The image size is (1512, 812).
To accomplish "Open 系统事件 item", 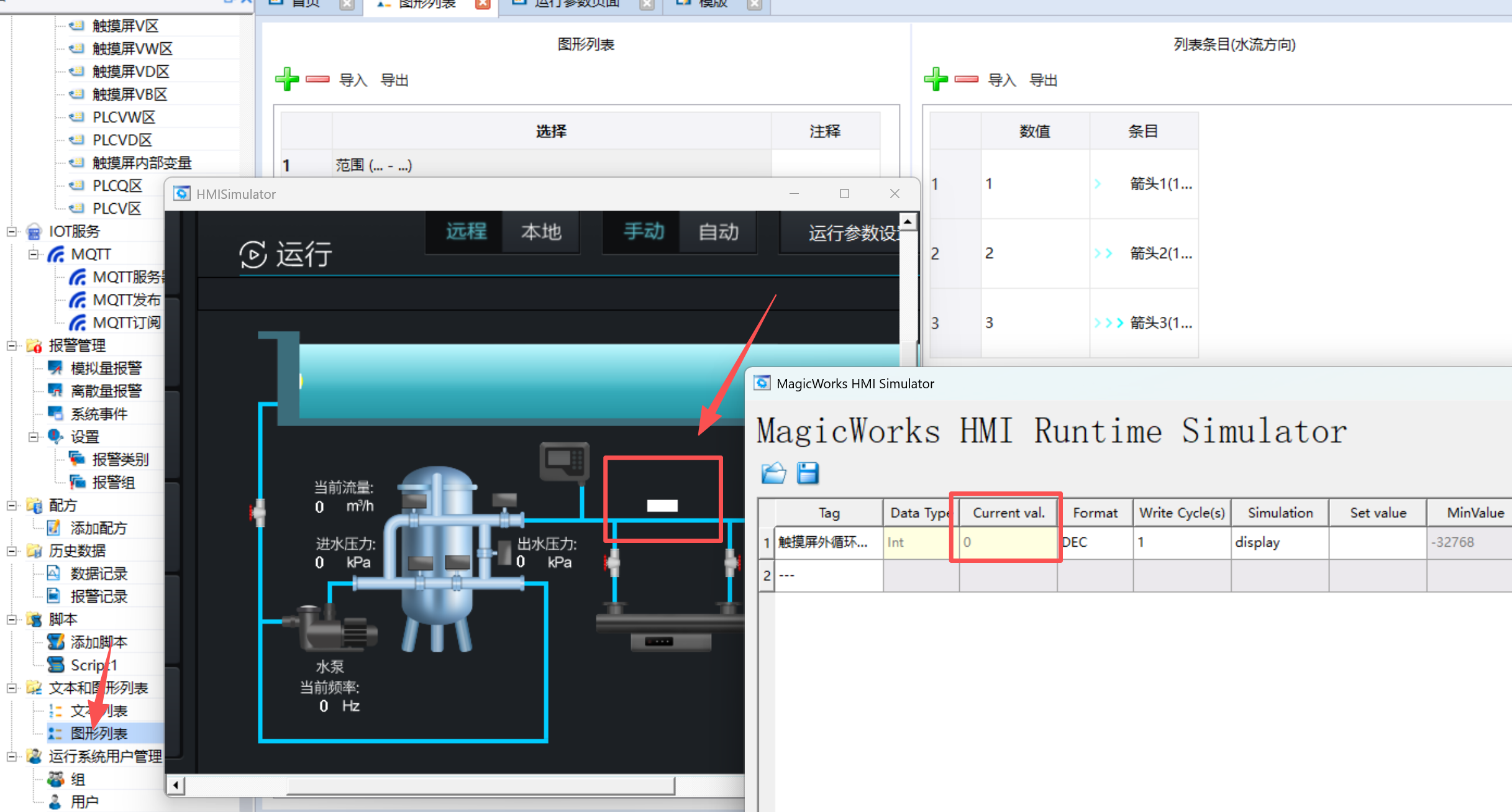I will pos(99,414).
